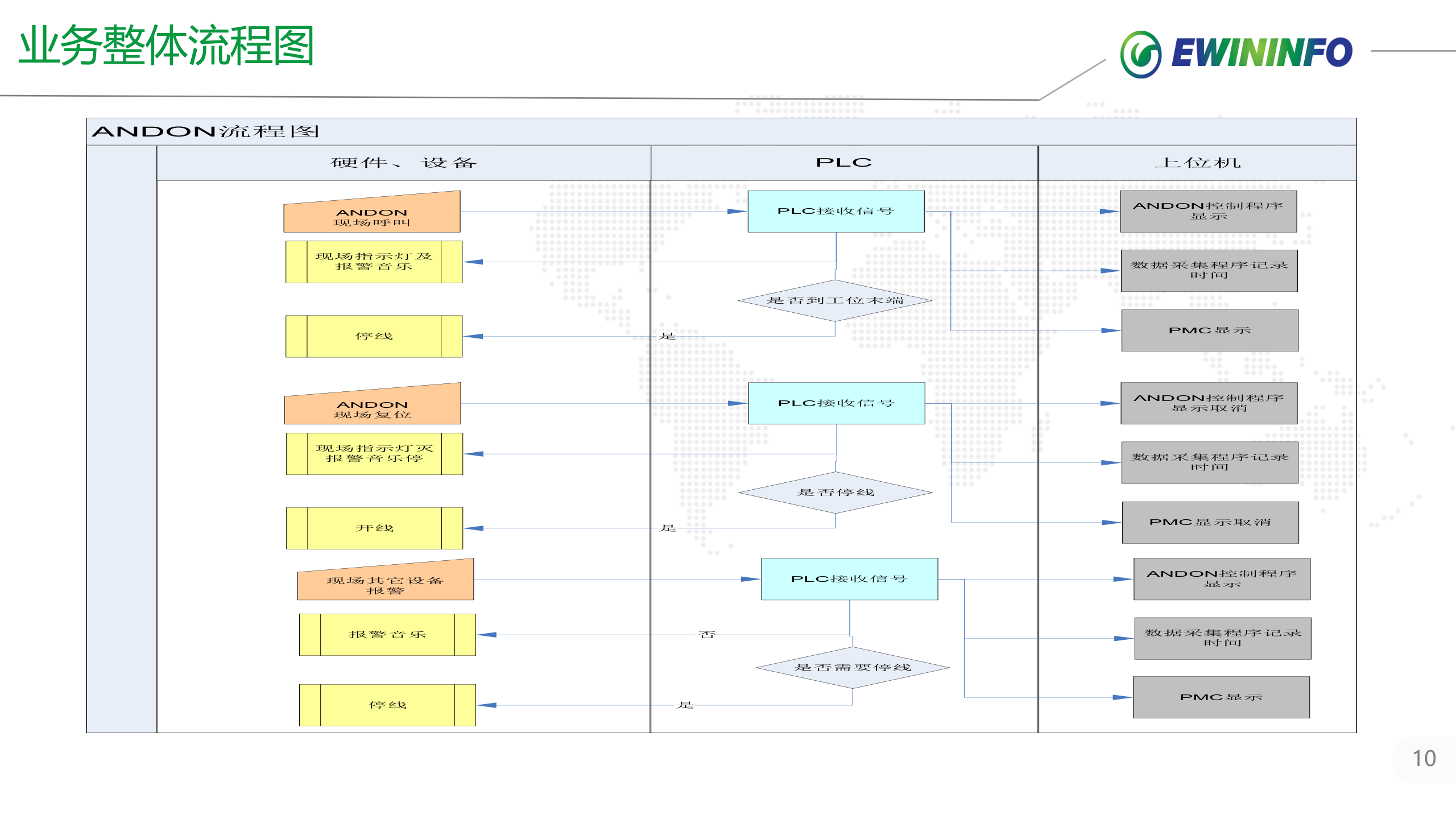Select the ANDON 现场复位 orange shape
Image resolution: width=1456 pixels, height=819 pixels.
click(x=373, y=407)
